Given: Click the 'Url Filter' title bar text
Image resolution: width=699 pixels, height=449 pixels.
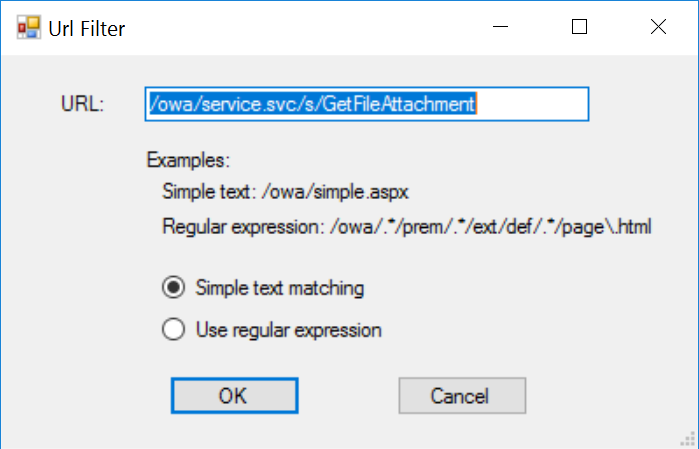Looking at the screenshot, I should tap(87, 28).
